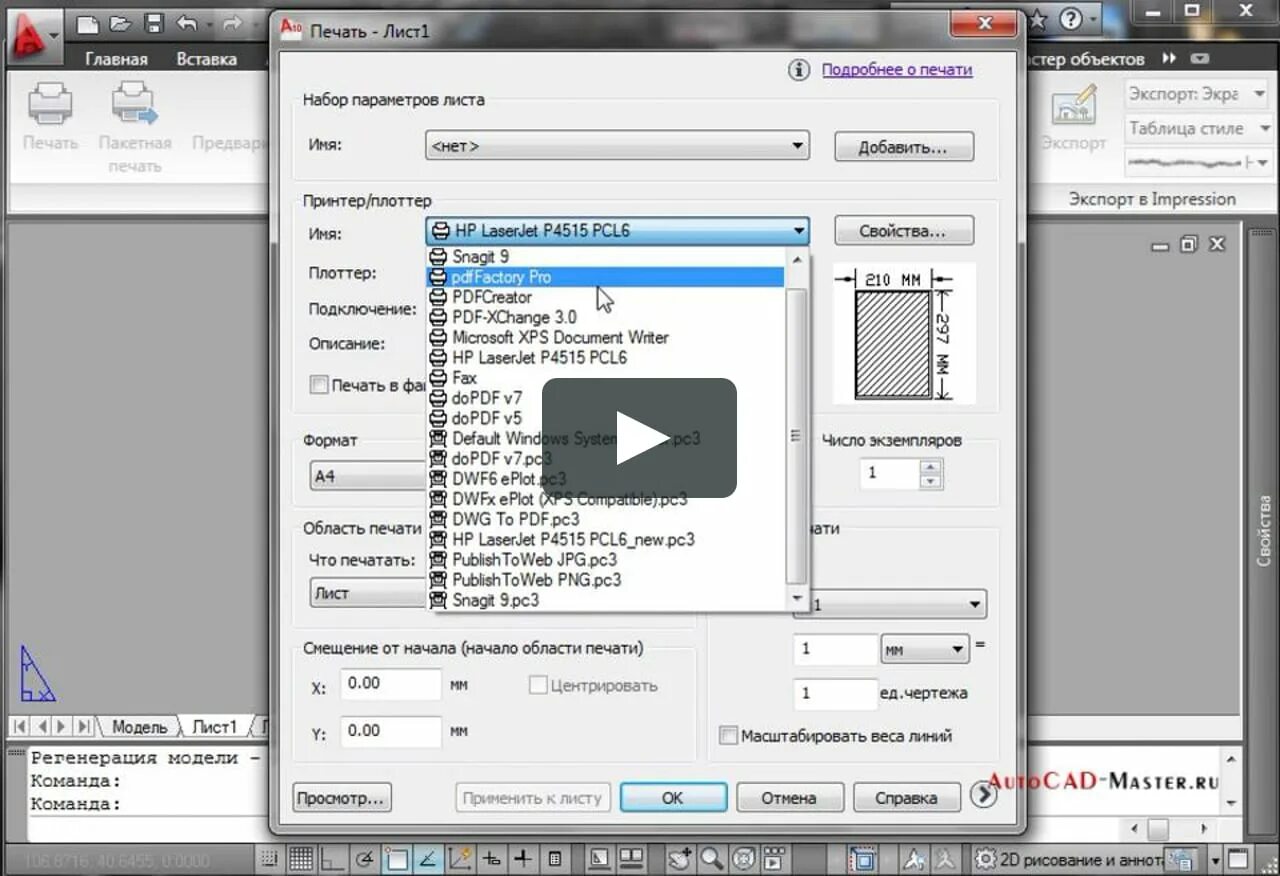The width and height of the screenshot is (1280, 876).
Task: Toggle Ortho mode in the status bar
Action: click(x=333, y=859)
